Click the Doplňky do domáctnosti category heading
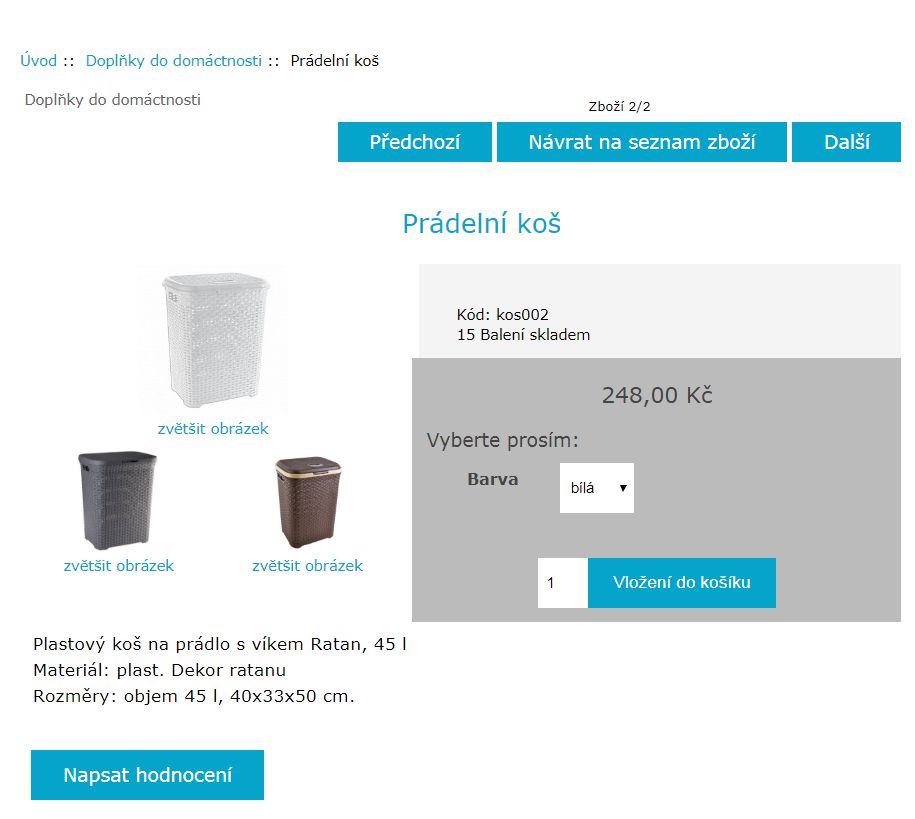The width and height of the screenshot is (915, 819). 113,100
